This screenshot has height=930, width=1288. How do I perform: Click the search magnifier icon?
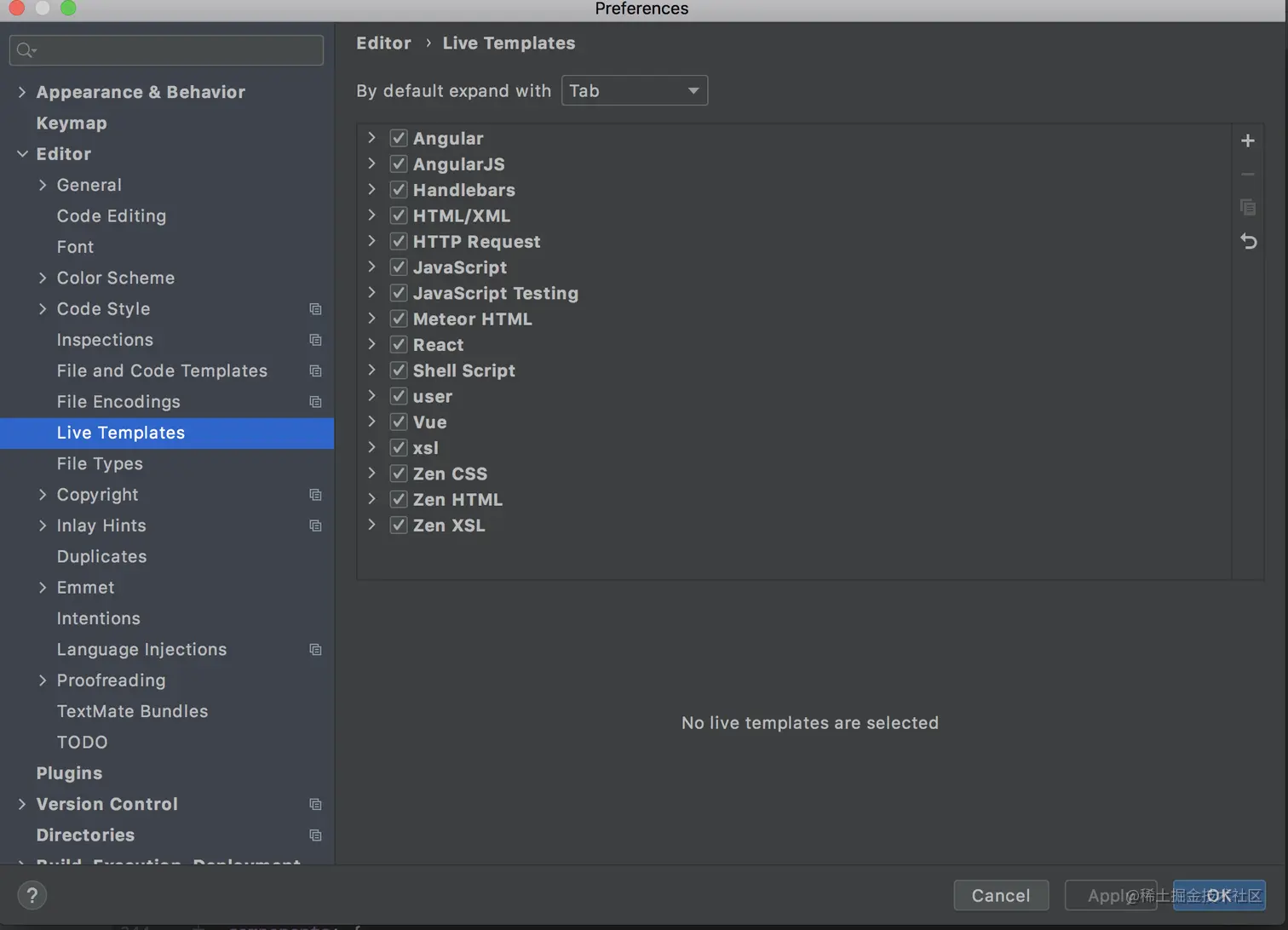coord(26,50)
